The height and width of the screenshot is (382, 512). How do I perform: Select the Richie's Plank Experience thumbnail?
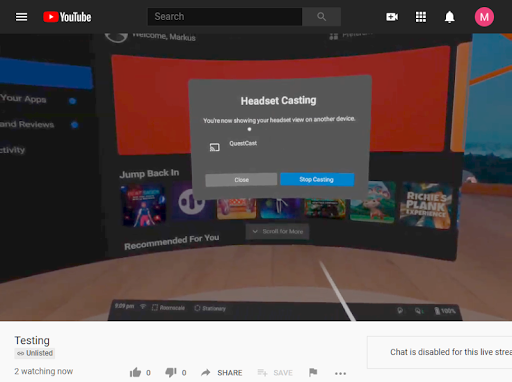pyautogui.click(x=426, y=205)
